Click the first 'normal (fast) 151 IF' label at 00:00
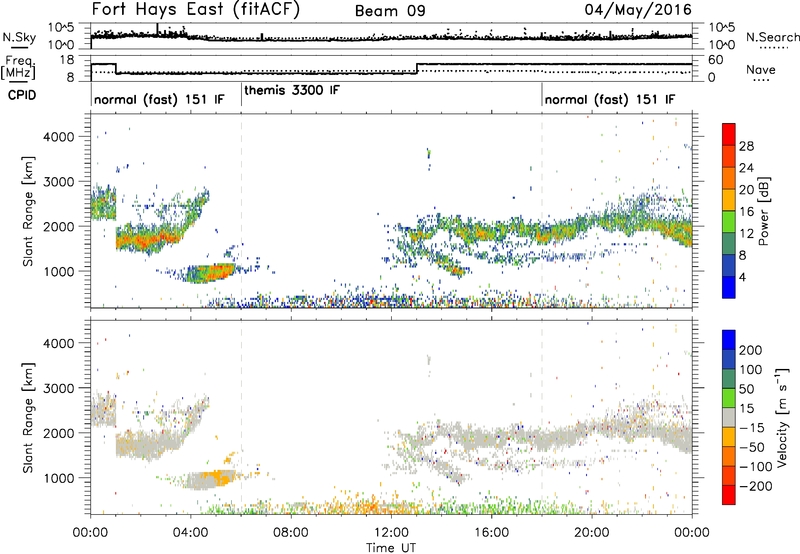 tap(159, 99)
